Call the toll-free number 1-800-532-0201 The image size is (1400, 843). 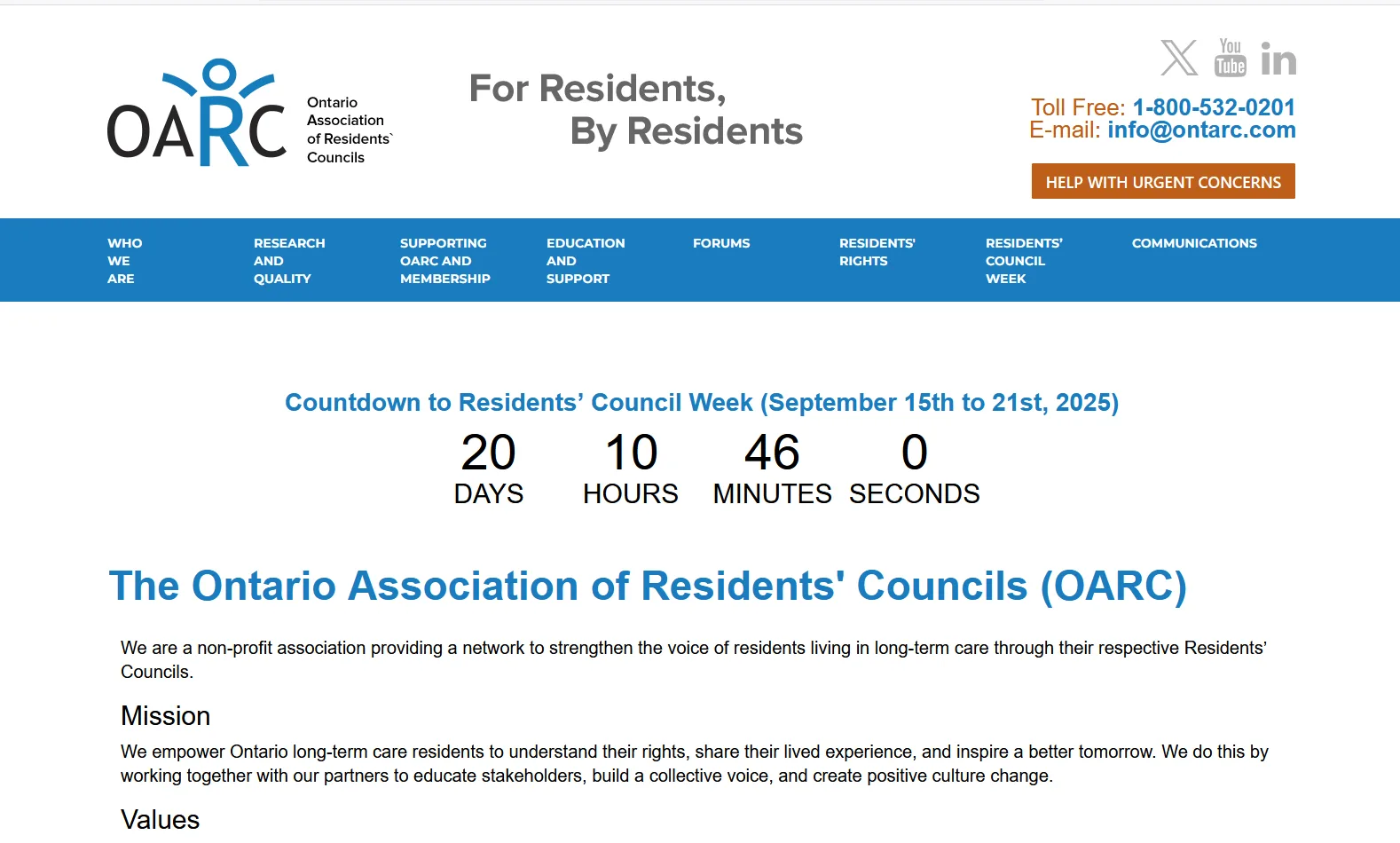pos(1213,107)
